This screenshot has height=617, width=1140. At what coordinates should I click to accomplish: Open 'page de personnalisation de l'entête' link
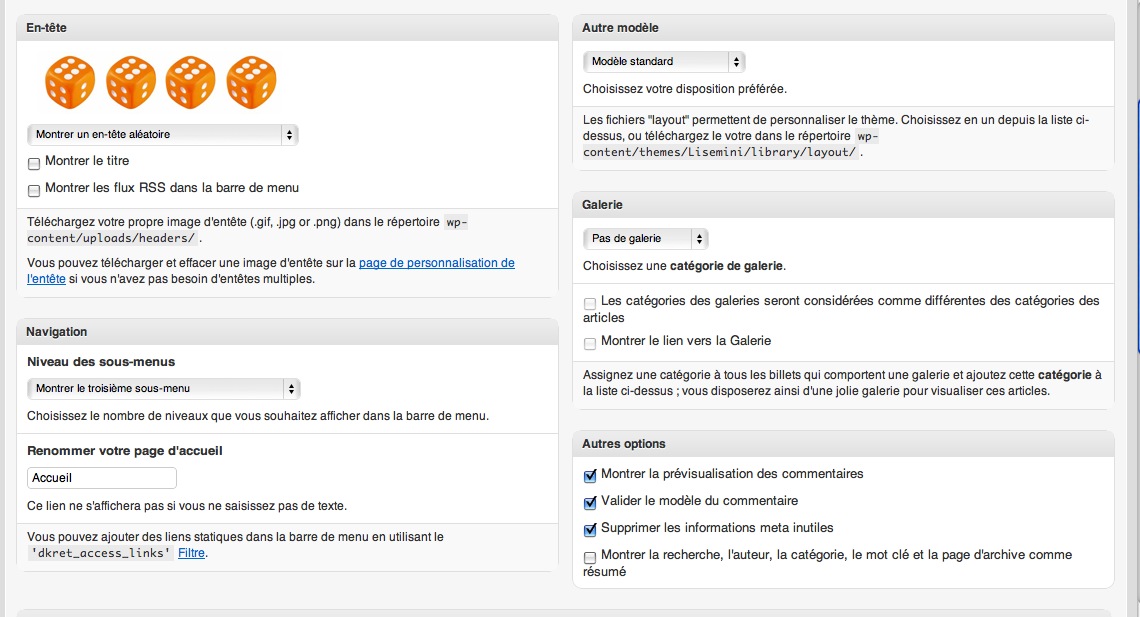(x=270, y=270)
